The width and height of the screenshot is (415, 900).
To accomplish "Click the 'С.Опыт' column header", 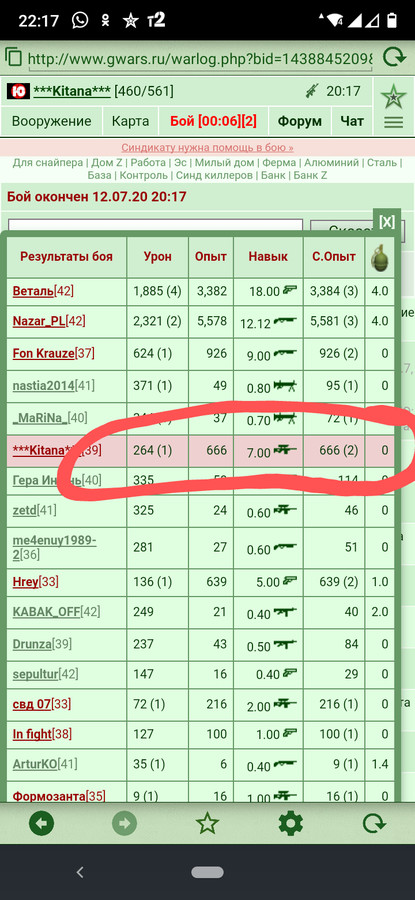I will [333, 257].
